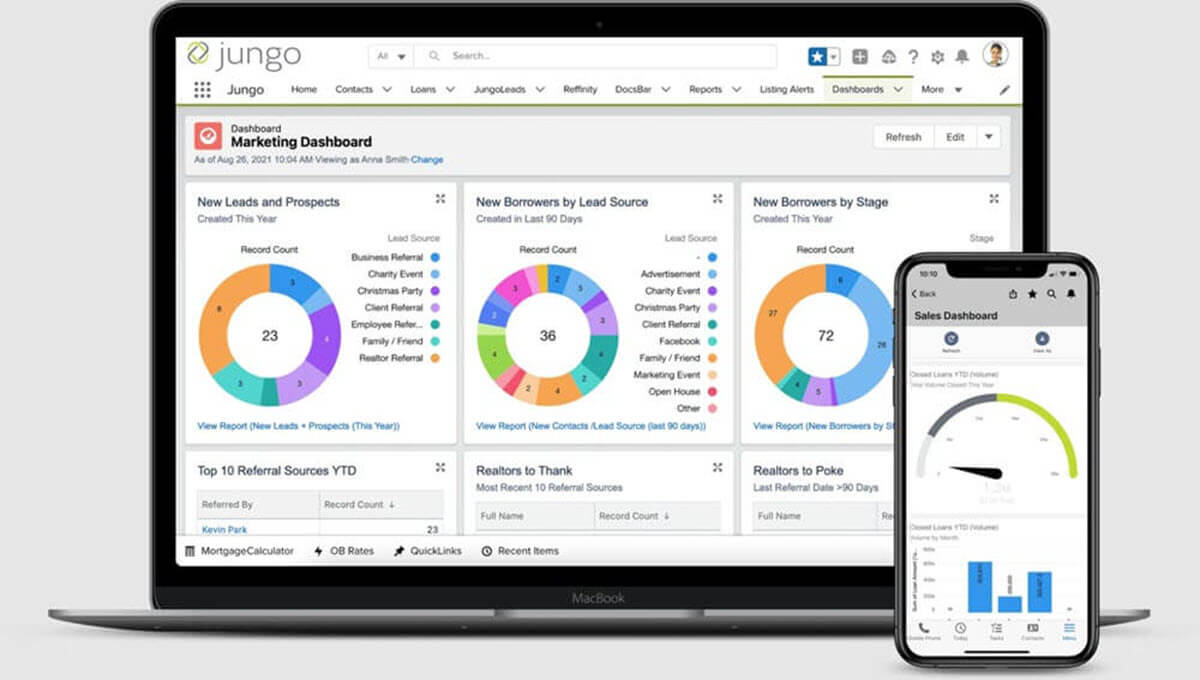Expand the Top 10 Referral Sources widget
Viewport: 1200px width, 680px height.
click(440, 467)
